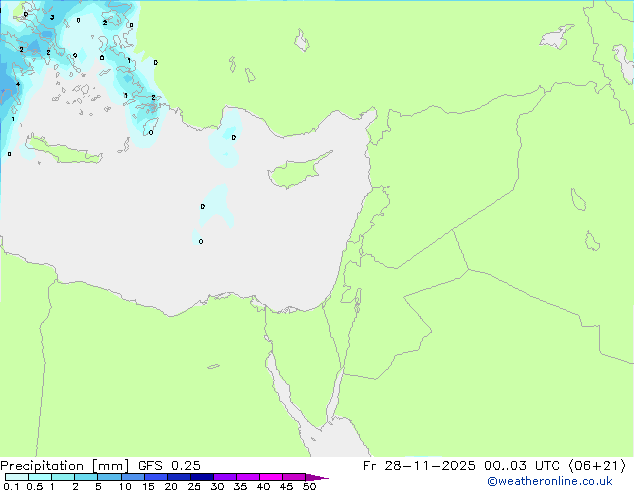Choose the 2–5 mm legend swatch
Image resolution: width=634 pixels, height=490 pixels.
pyautogui.click(x=86, y=477)
